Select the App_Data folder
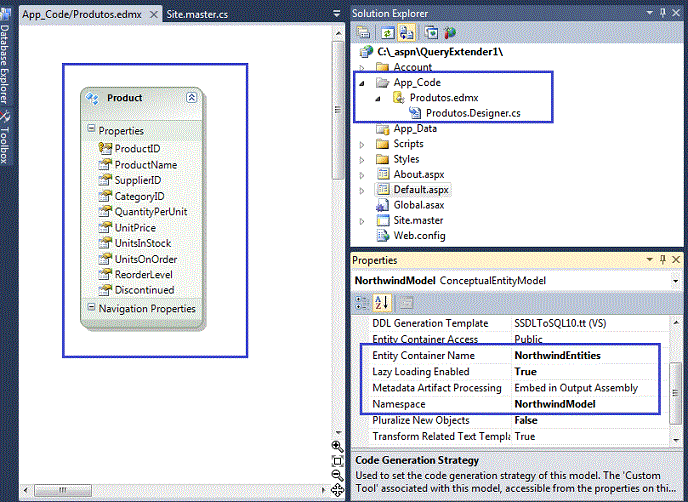This screenshot has height=502, width=688. click(415, 129)
